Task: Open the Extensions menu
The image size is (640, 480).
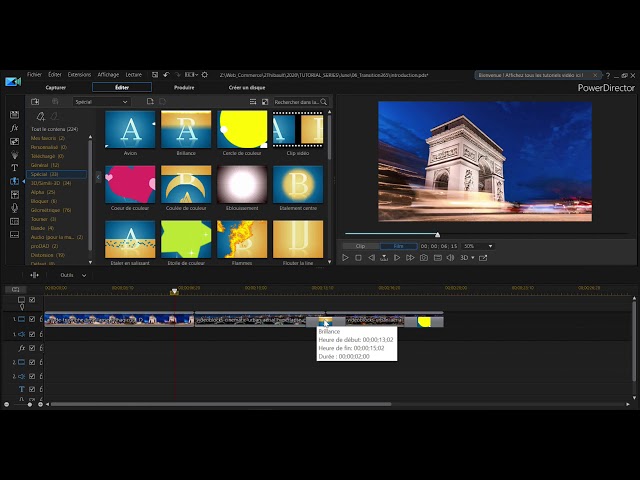Action: (79, 75)
